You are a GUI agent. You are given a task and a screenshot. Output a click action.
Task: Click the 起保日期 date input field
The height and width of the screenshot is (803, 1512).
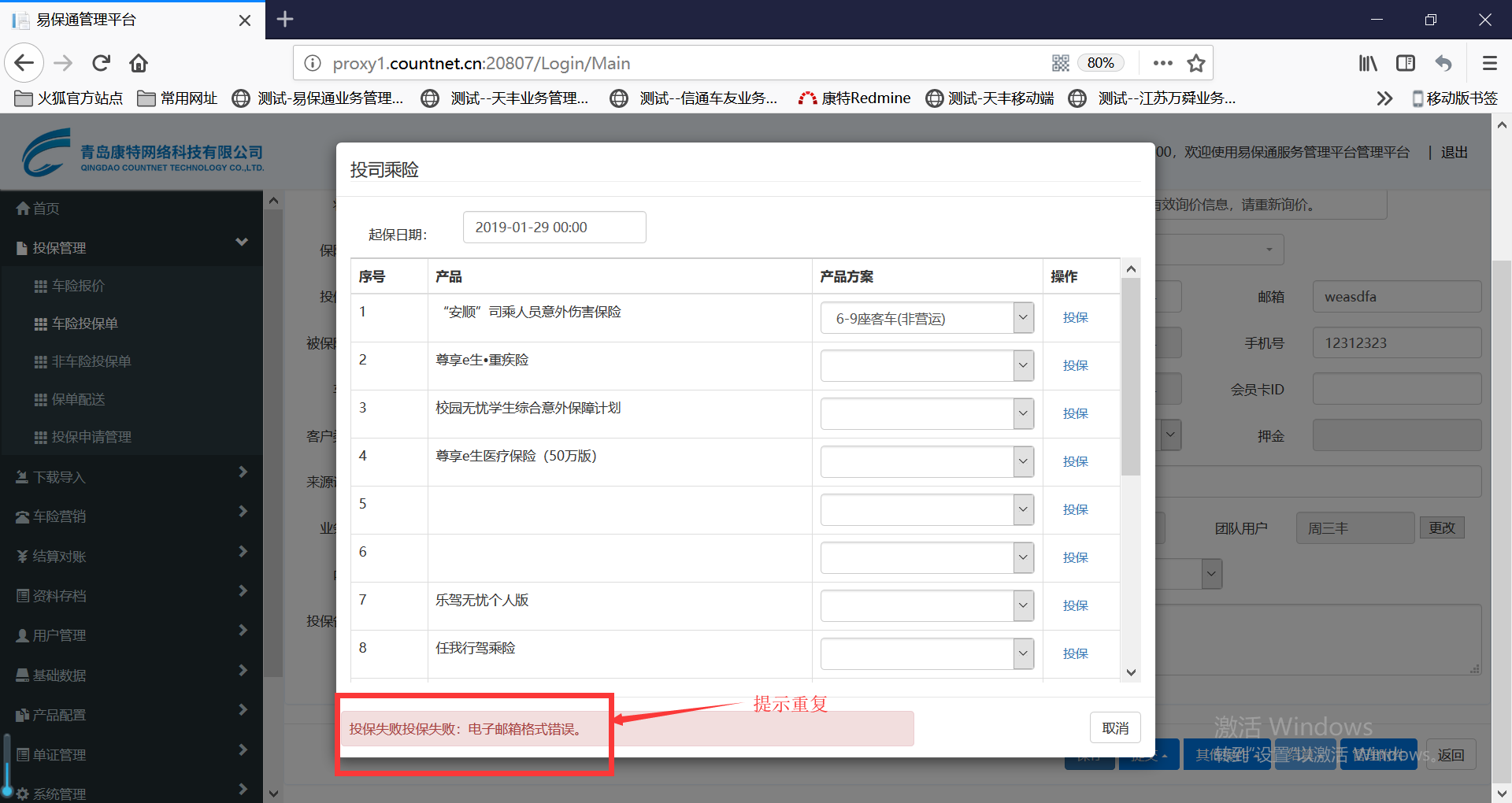point(554,228)
